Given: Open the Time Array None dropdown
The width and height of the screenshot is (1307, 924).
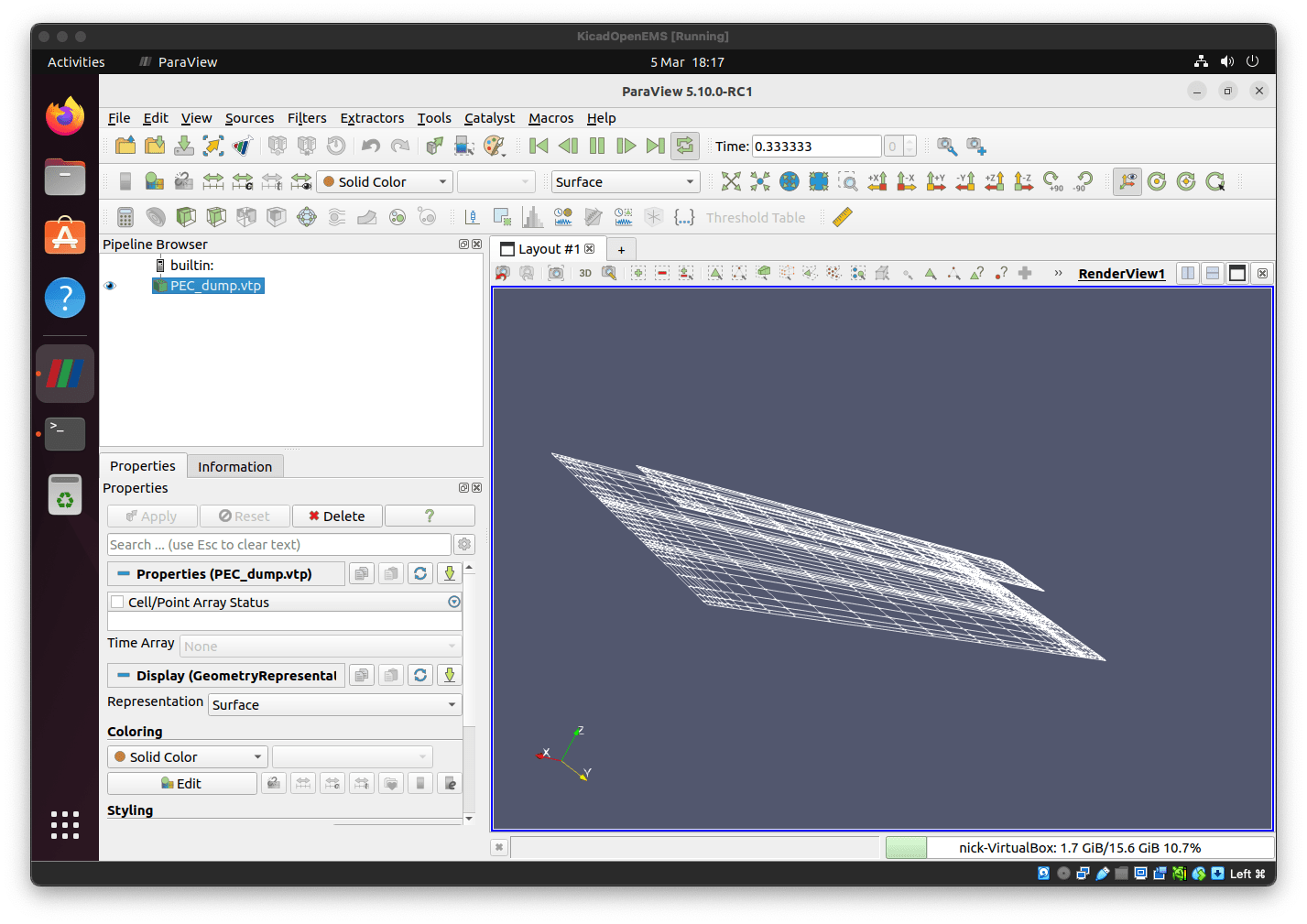Looking at the screenshot, I should tap(321, 646).
